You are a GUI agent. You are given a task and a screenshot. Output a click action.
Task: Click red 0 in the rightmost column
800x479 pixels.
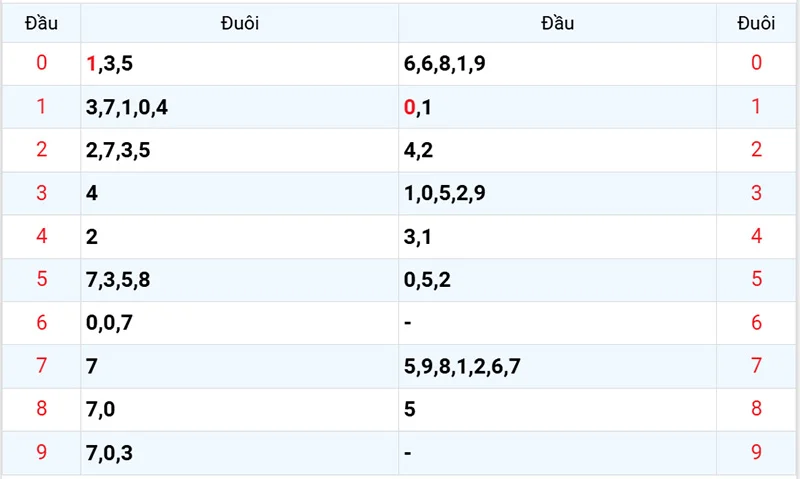756,64
